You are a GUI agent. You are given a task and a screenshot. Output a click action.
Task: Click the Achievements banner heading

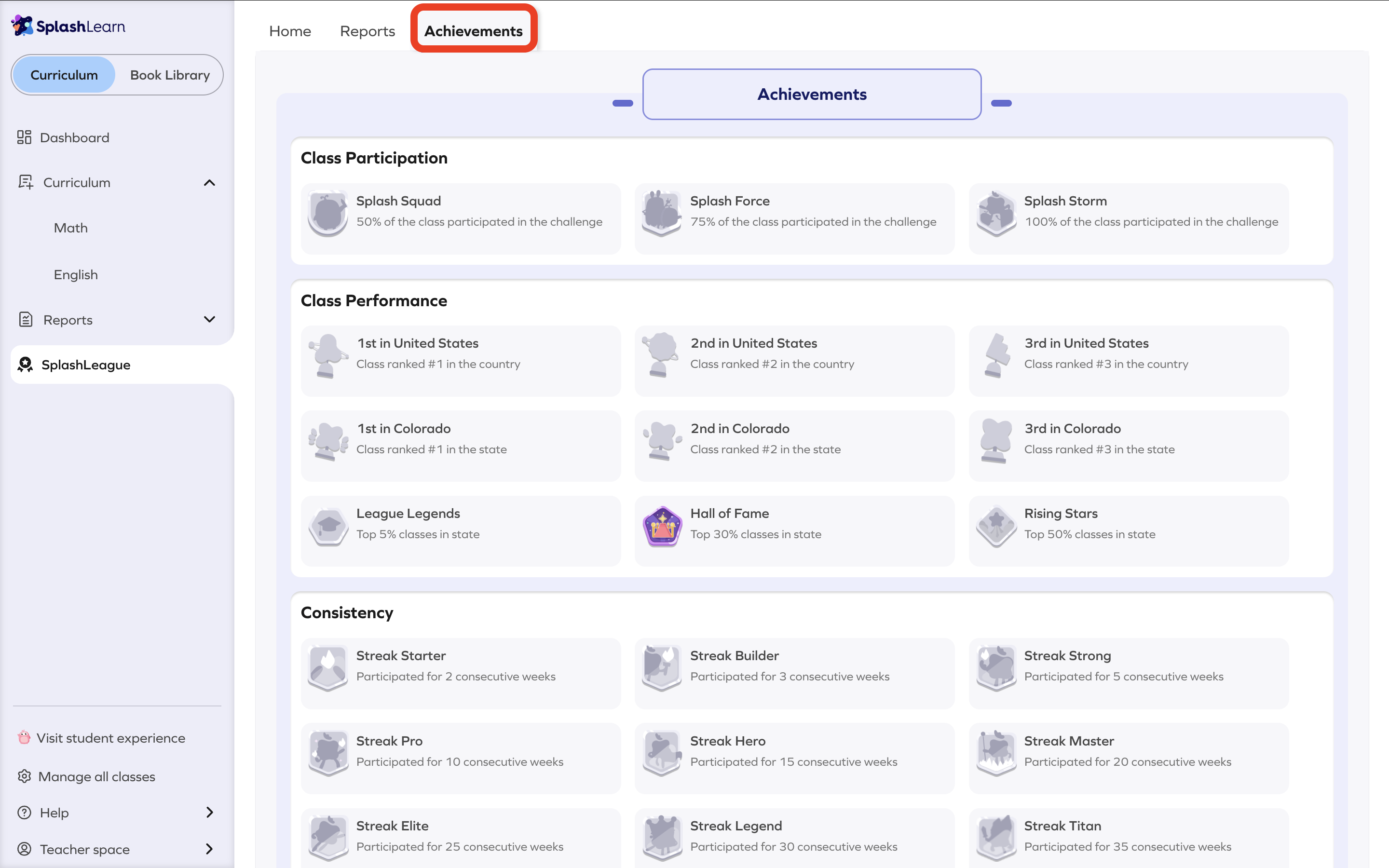pyautogui.click(x=812, y=94)
